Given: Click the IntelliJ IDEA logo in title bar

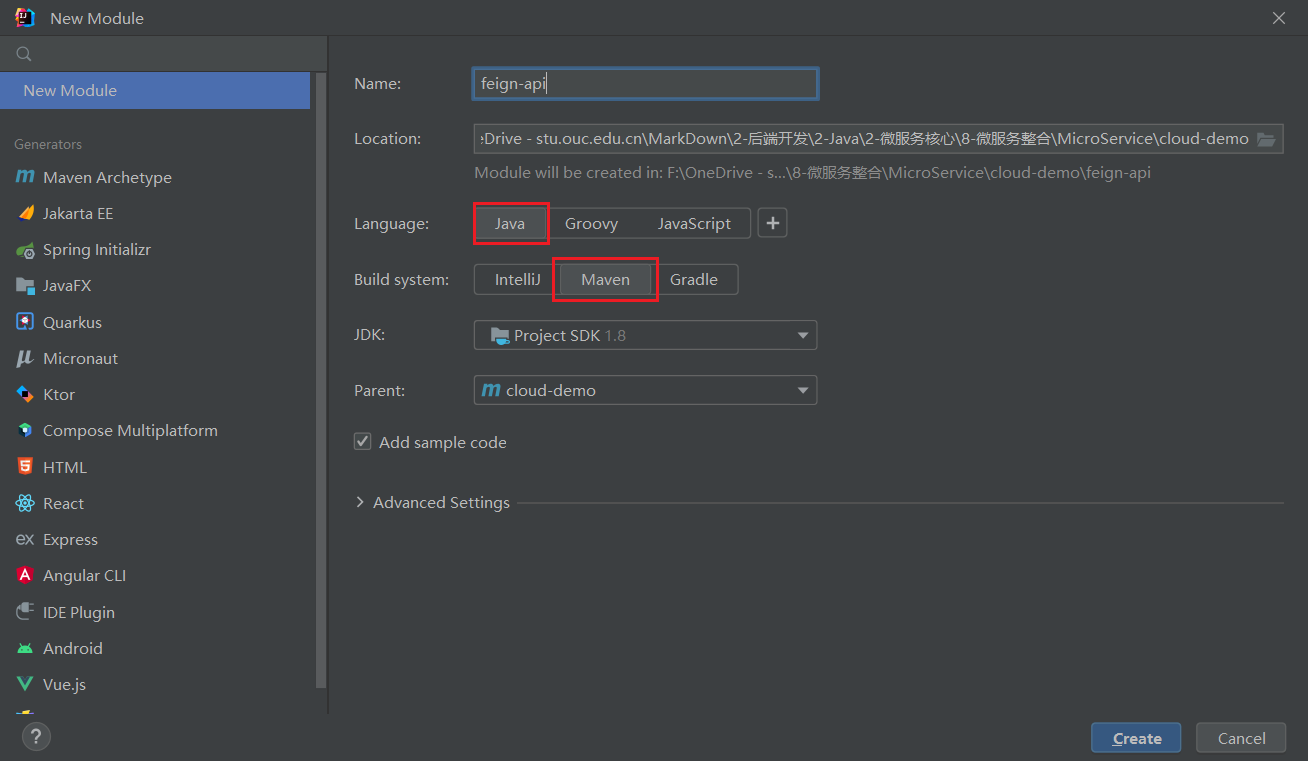Looking at the screenshot, I should tap(24, 18).
